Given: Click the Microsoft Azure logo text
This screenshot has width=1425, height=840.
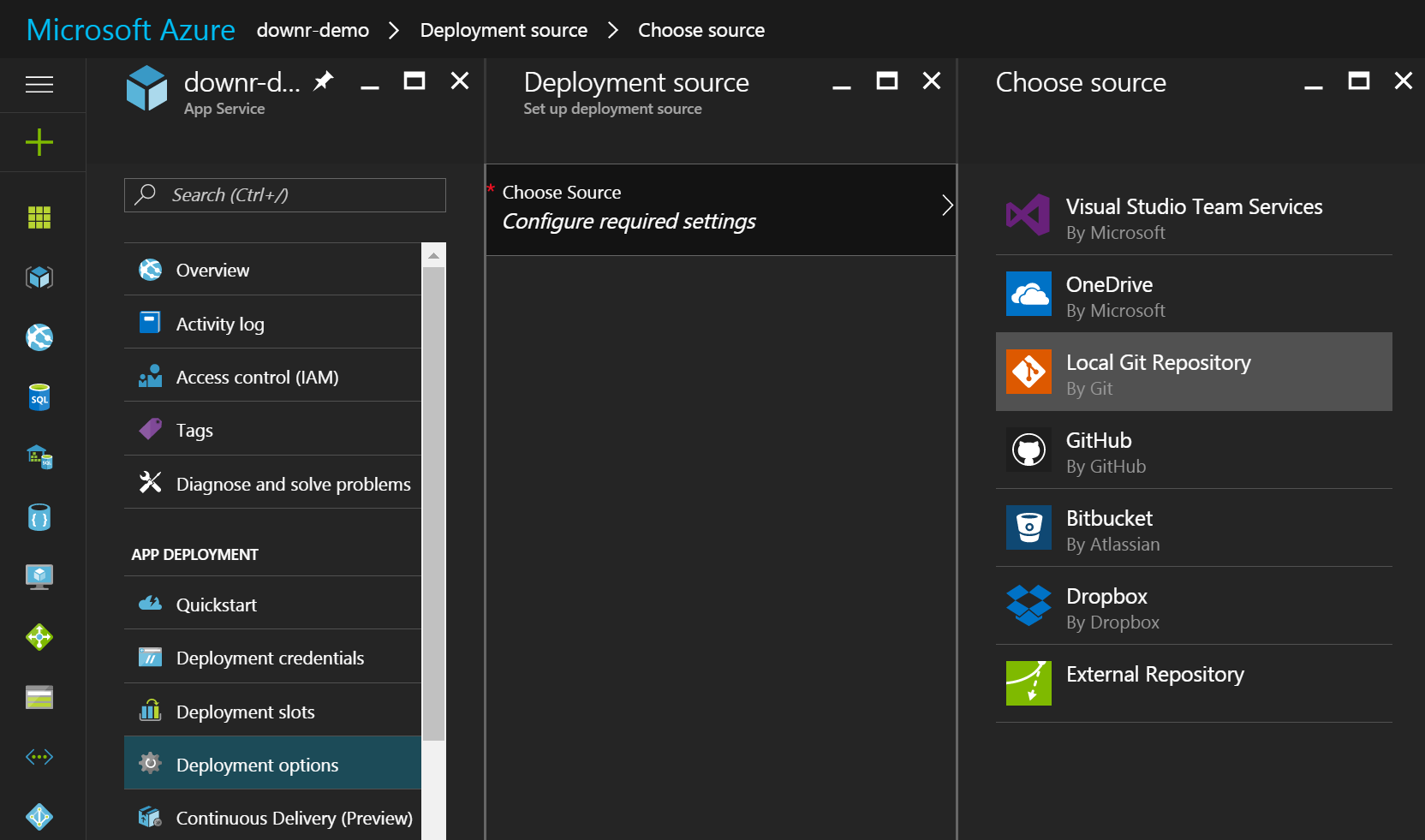Looking at the screenshot, I should (x=131, y=30).
